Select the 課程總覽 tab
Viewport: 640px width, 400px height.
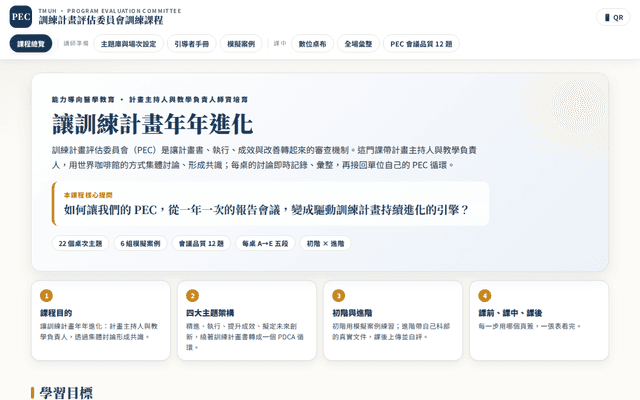31,44
